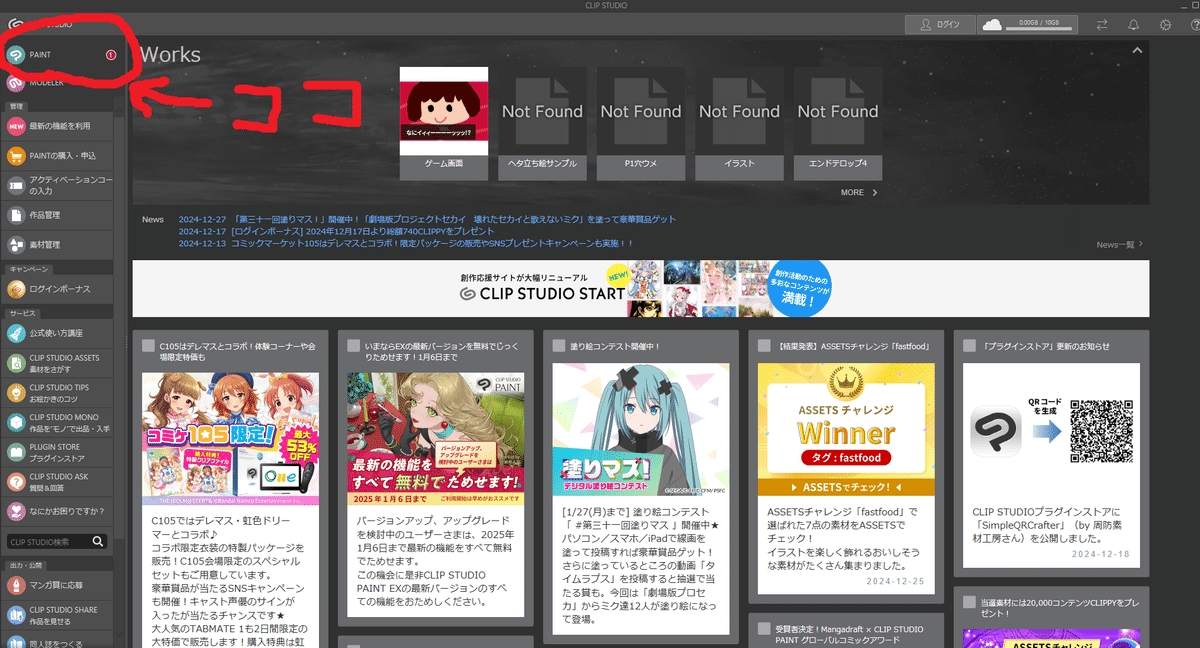1200x648 pixels.
Task: Open the P1穴ウメ work
Action: pyautogui.click(x=641, y=124)
